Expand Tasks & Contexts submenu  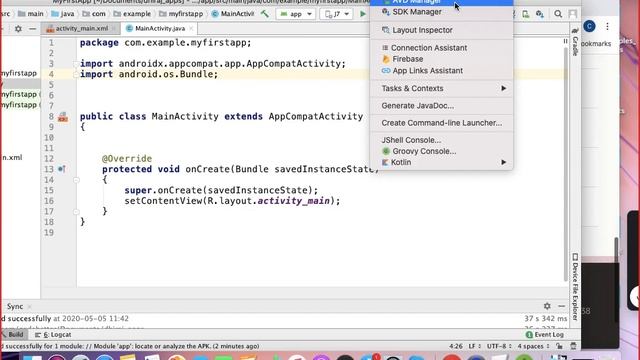[441, 88]
